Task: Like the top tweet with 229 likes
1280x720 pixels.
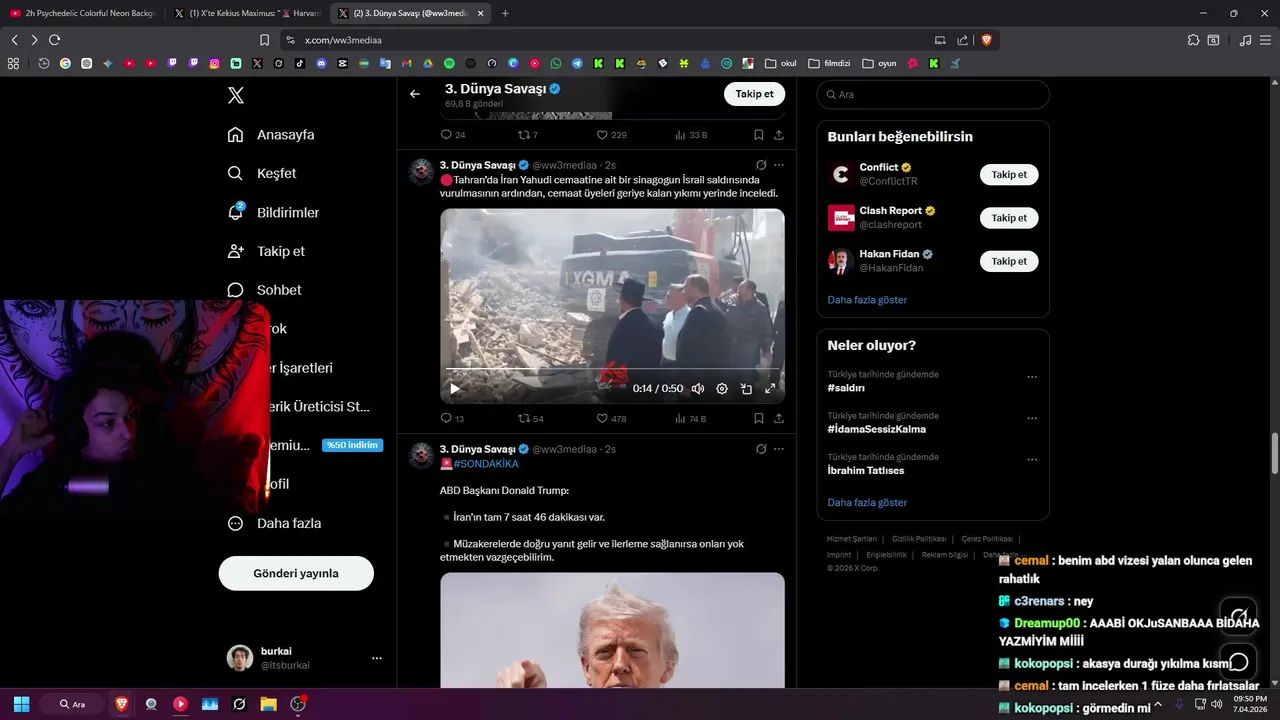Action: [611, 135]
